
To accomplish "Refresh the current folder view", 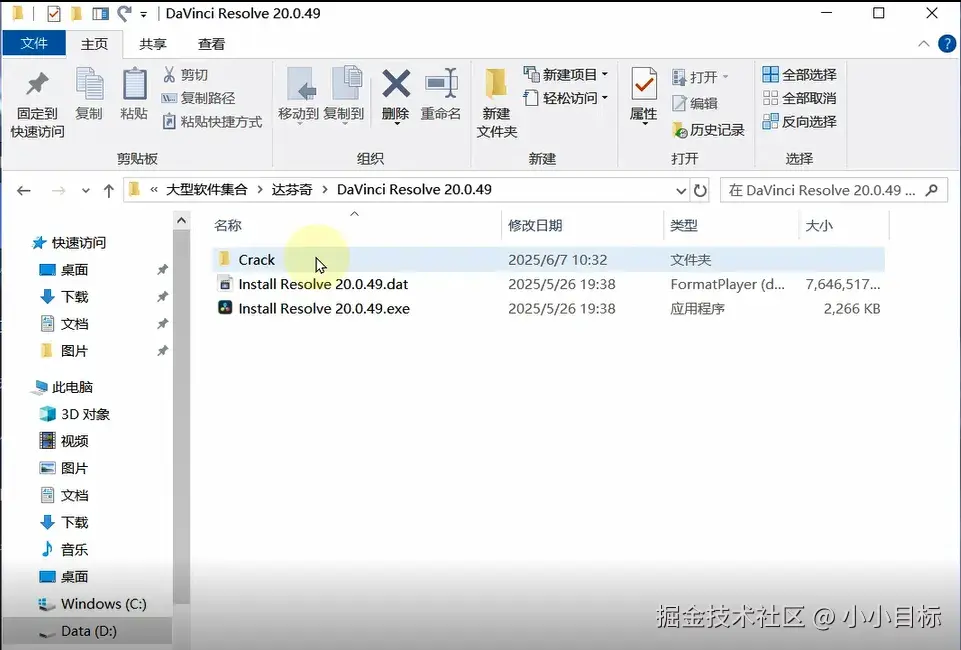I will tap(700, 191).
